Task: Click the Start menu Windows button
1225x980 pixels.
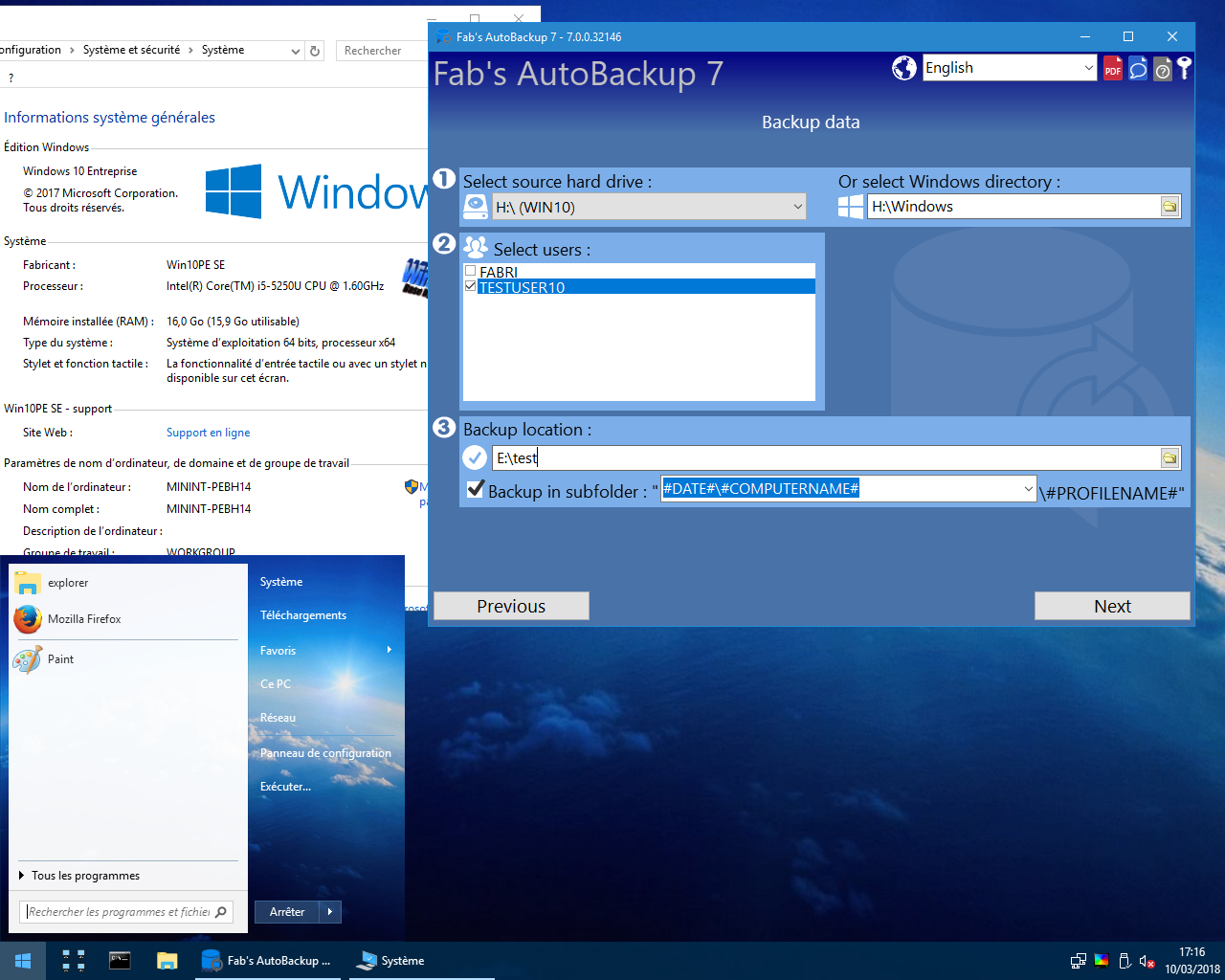Action: click(x=23, y=961)
